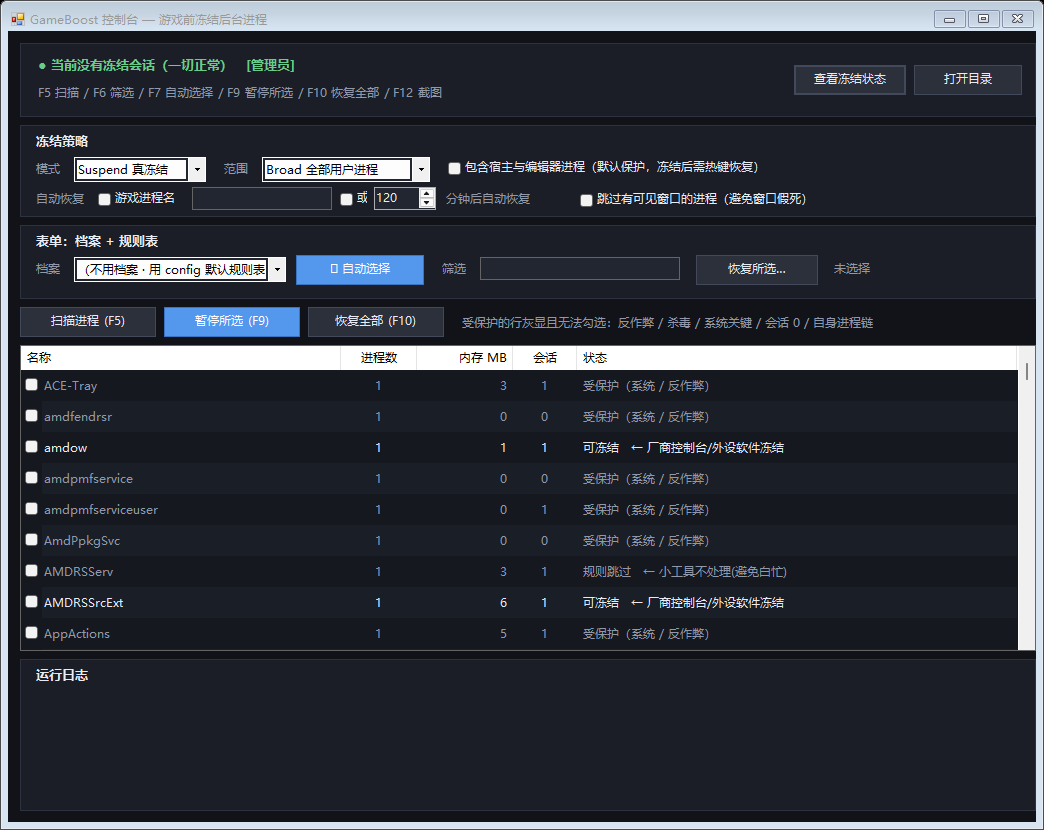
Task: Select the AMDRSSrcExt process name
Action: [x=83, y=603]
